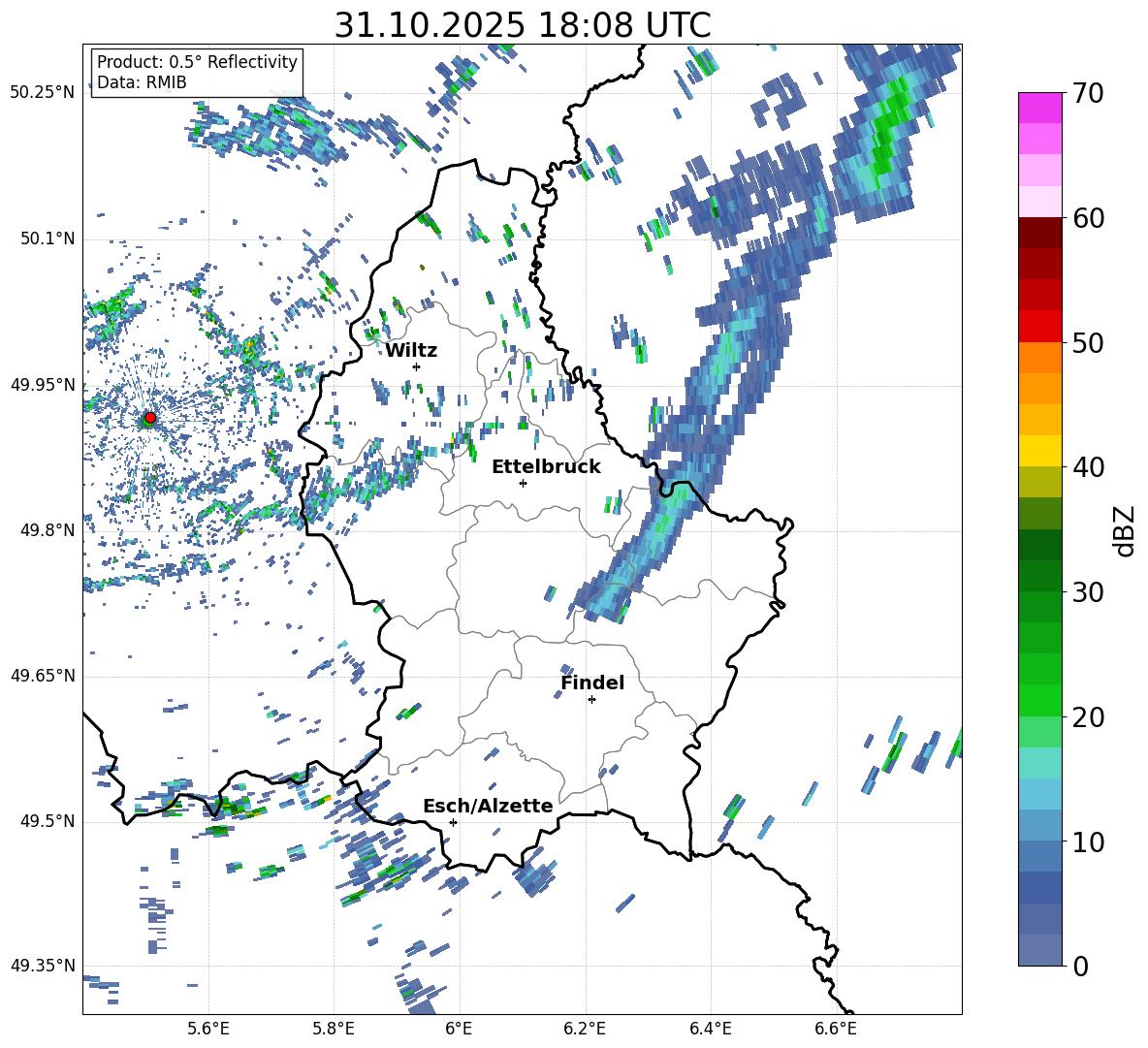Image resolution: width=1148 pixels, height=1048 pixels.
Task: Click the 50 value on colorbar
Action: [1089, 343]
